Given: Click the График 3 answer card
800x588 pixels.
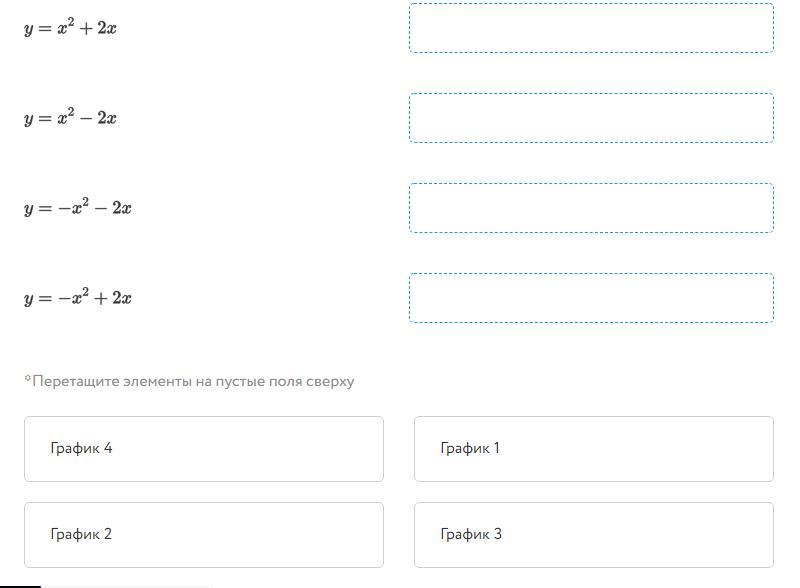Looking at the screenshot, I should click(594, 535).
